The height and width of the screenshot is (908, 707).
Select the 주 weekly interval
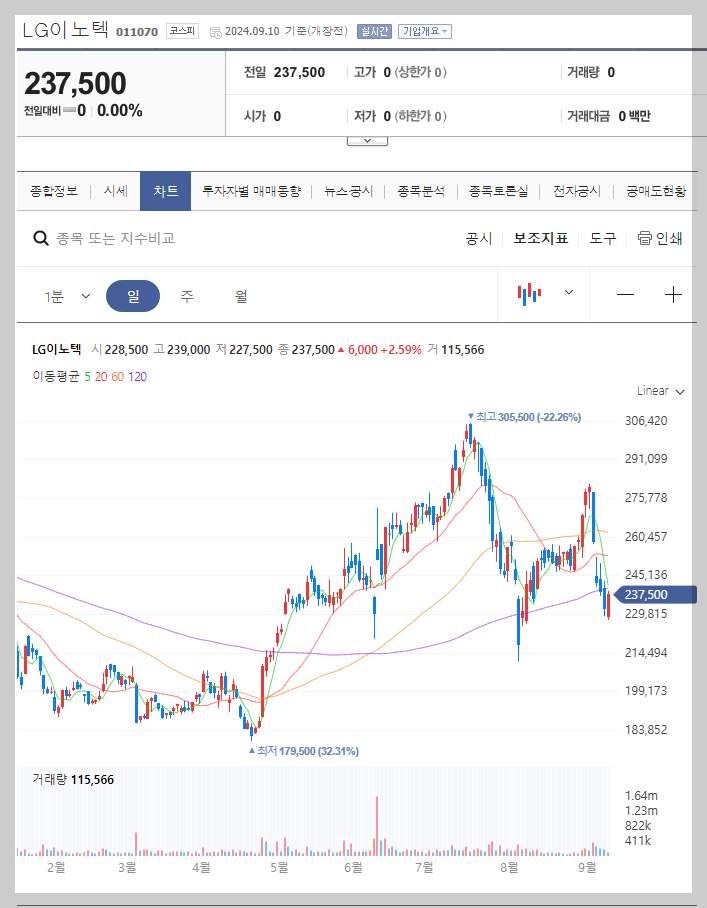pyautogui.click(x=186, y=296)
